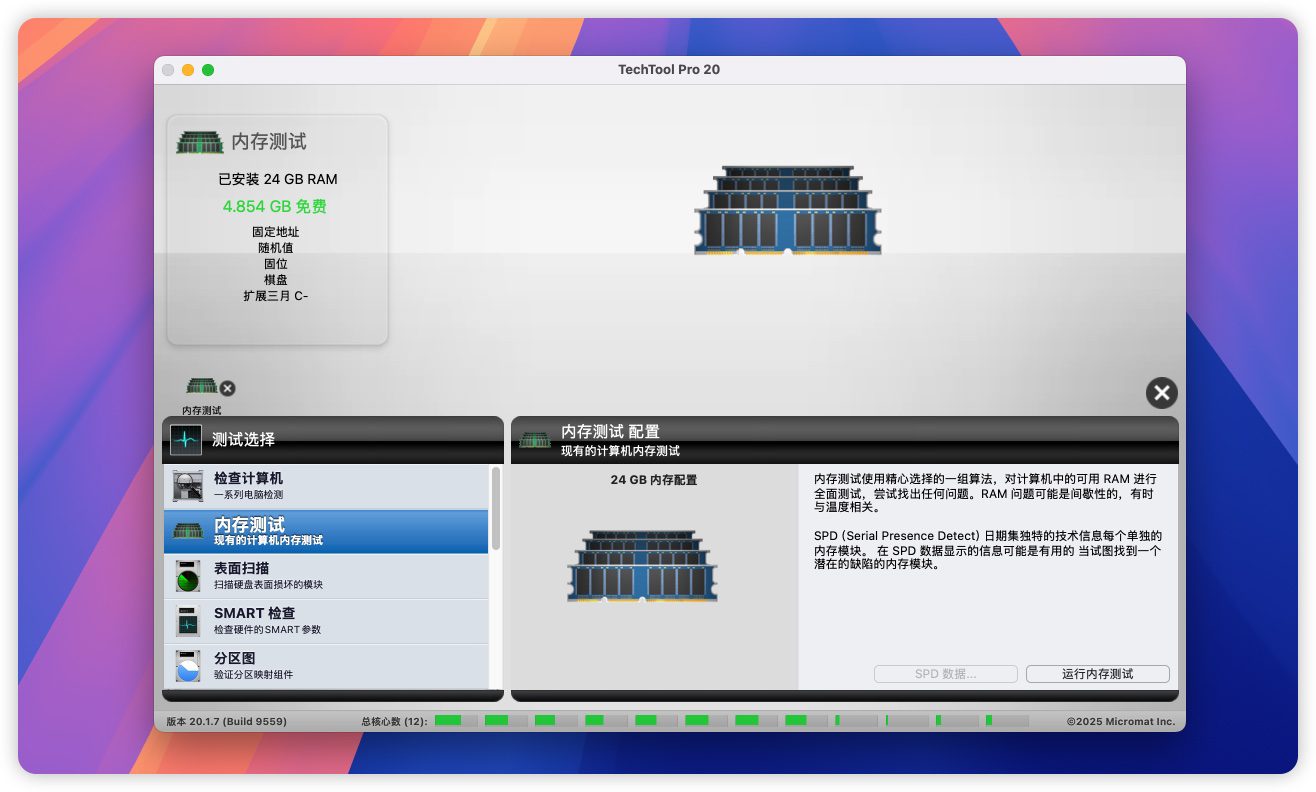Click the 分区图 partition disk icon
This screenshot has width=1316, height=792.
tap(188, 666)
